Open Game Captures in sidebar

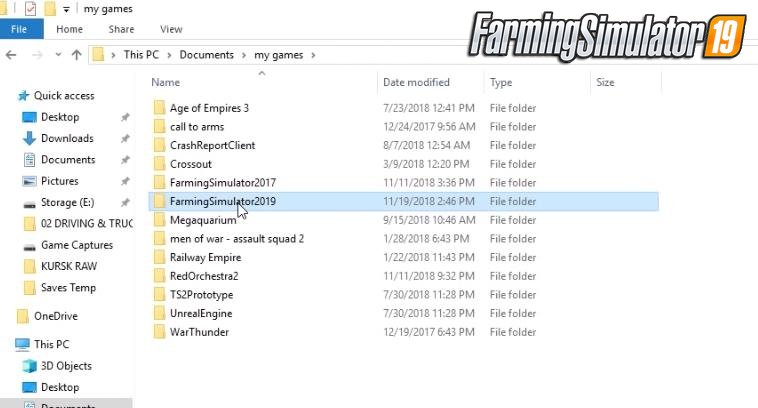(x=77, y=245)
